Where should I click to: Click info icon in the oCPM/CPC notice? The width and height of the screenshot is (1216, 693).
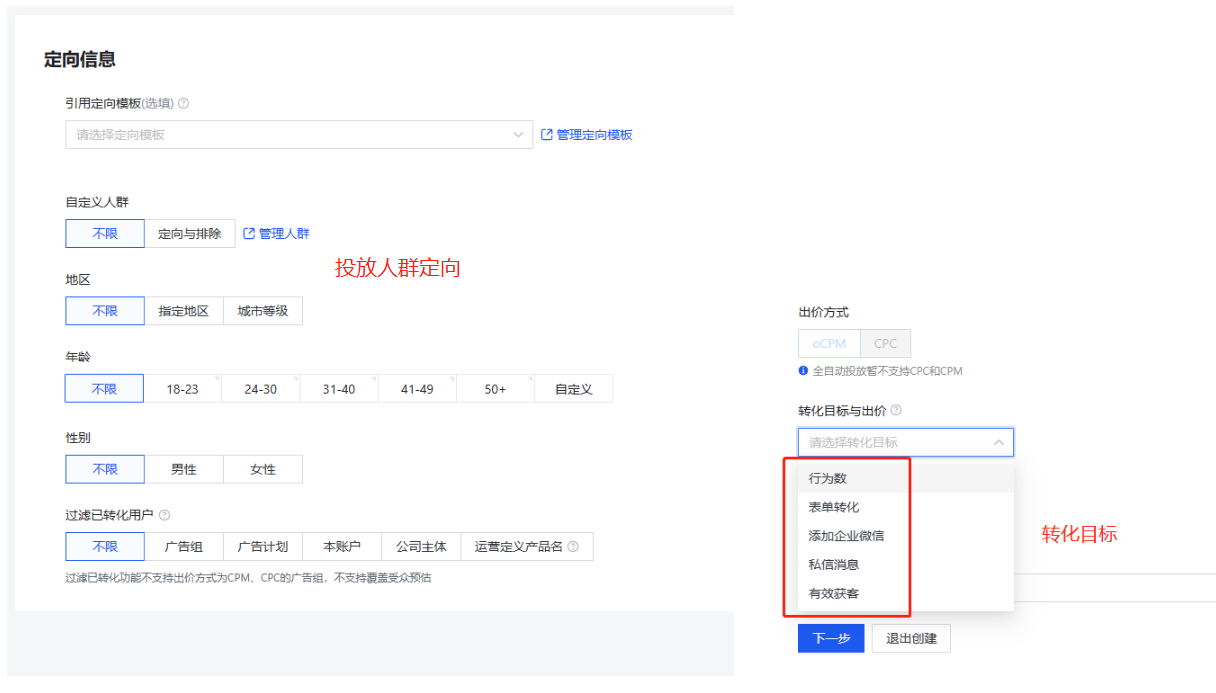pyautogui.click(x=803, y=370)
